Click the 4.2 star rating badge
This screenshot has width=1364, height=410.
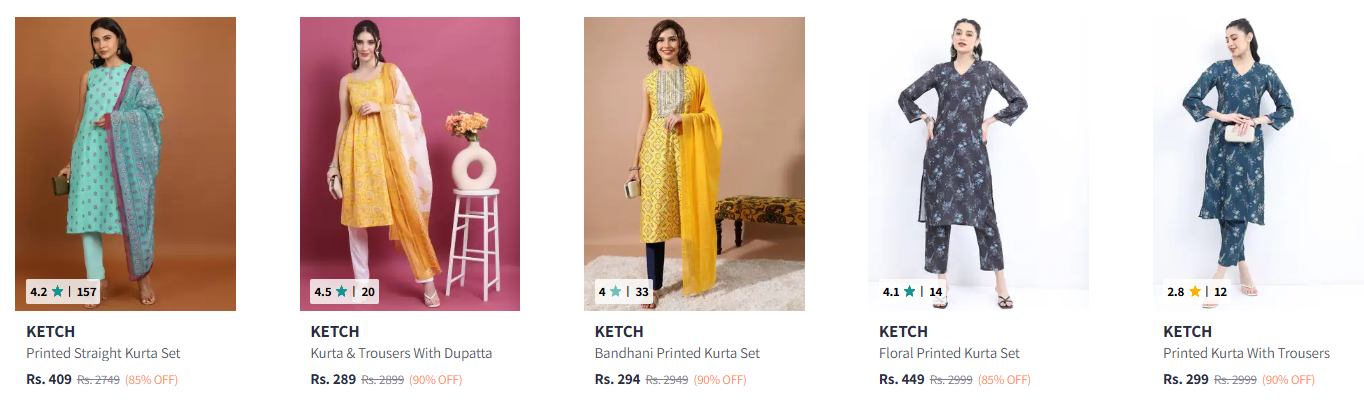tap(63, 292)
